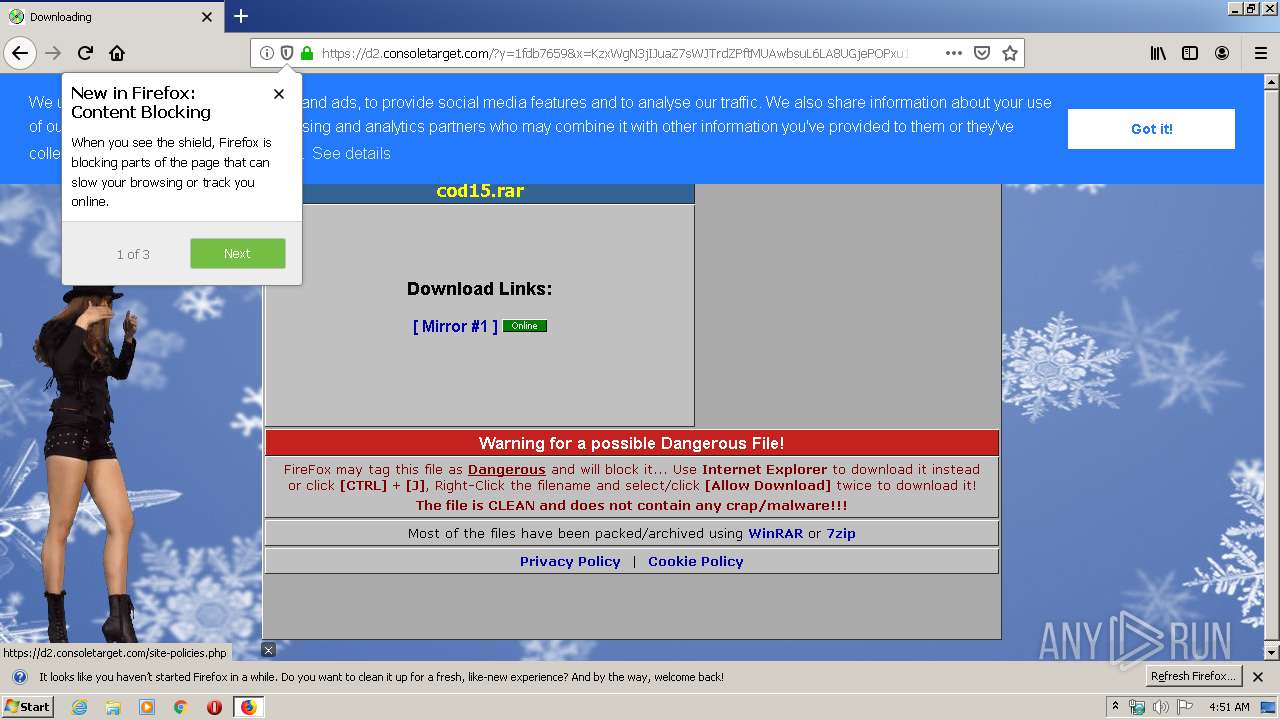Close the bottom ad overlay

click(x=268, y=650)
